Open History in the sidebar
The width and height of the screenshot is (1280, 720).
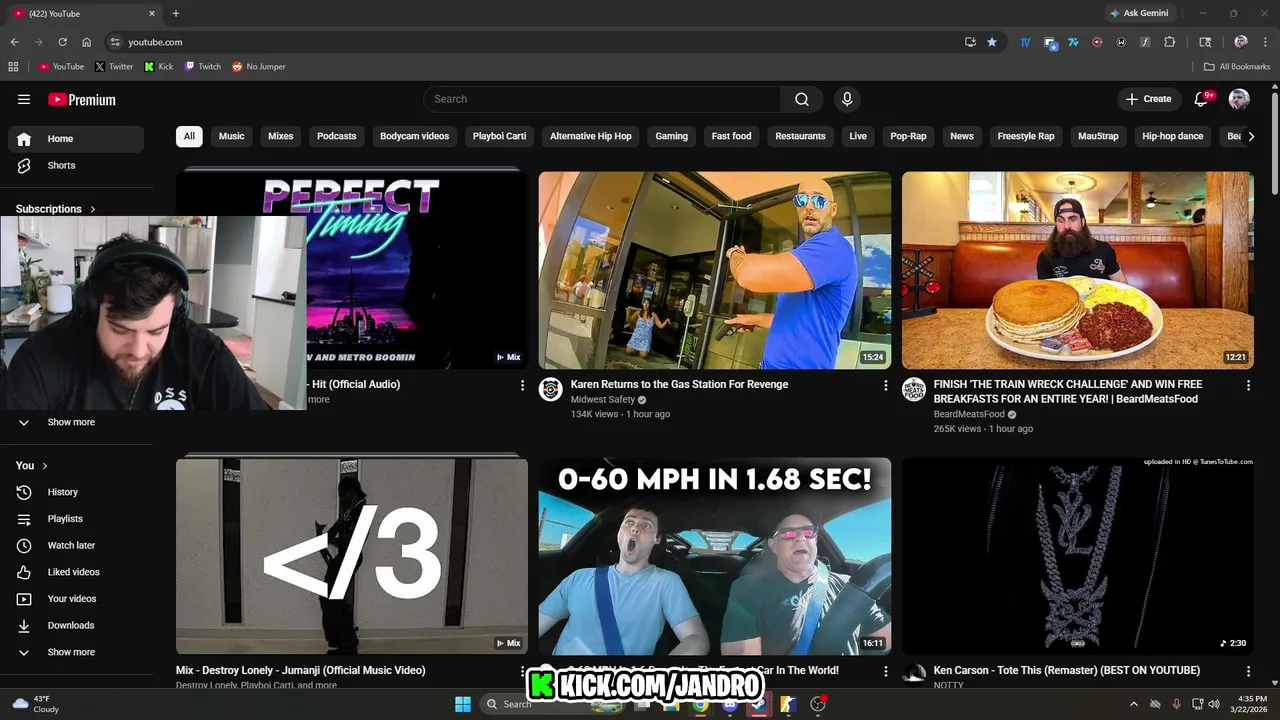pyautogui.click(x=76, y=492)
